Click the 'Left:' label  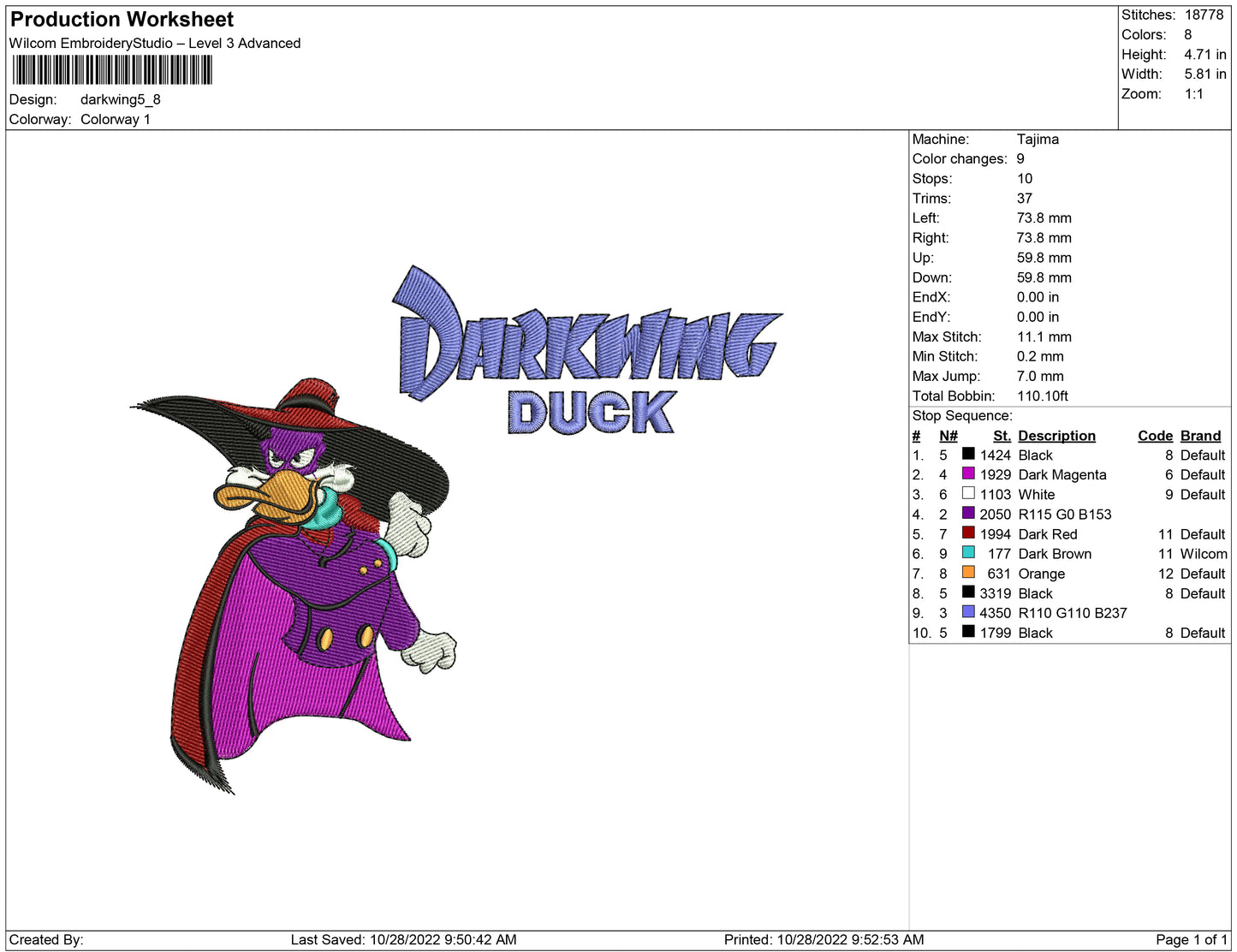[x=926, y=217]
